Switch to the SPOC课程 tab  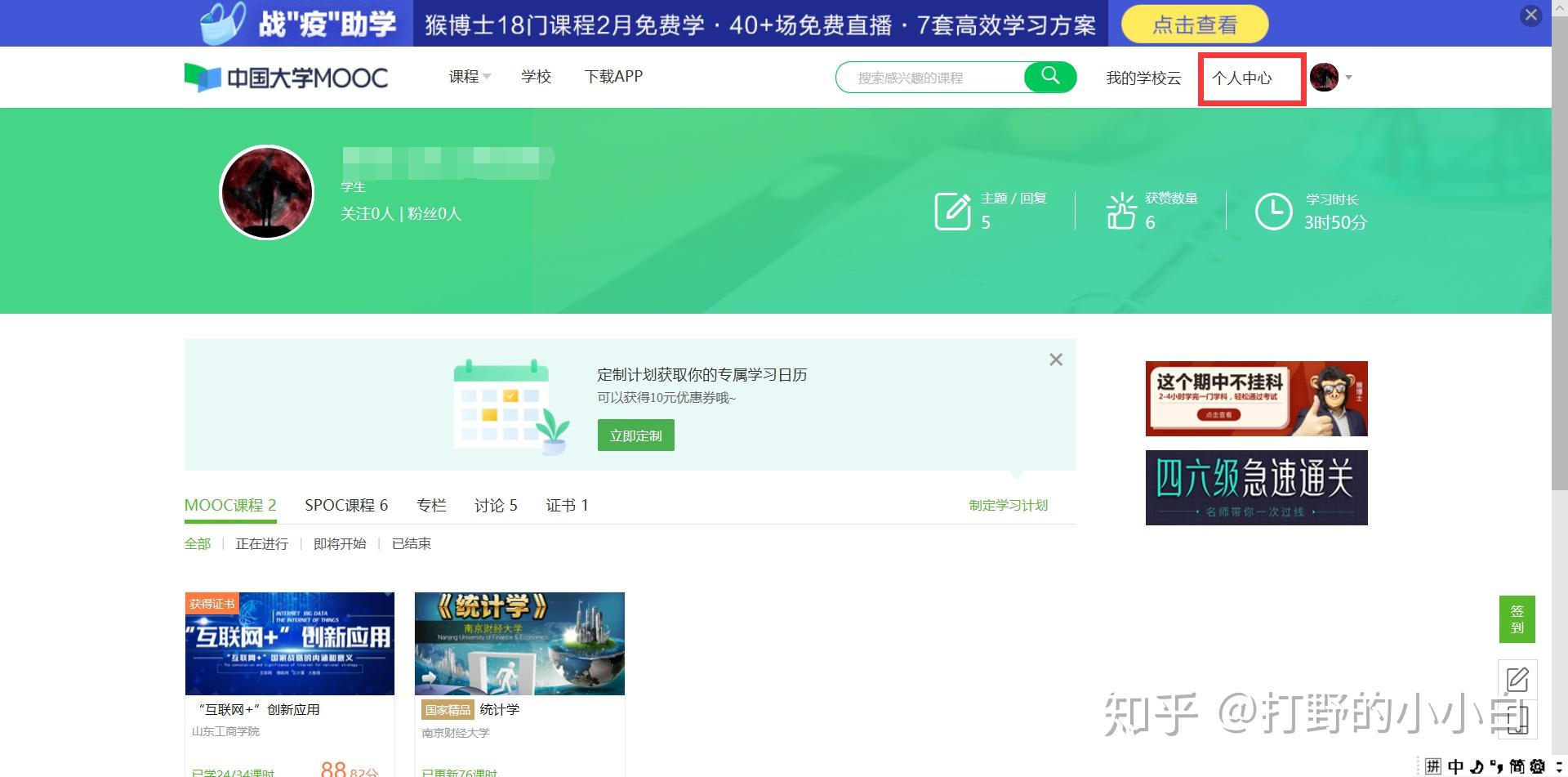[x=345, y=505]
